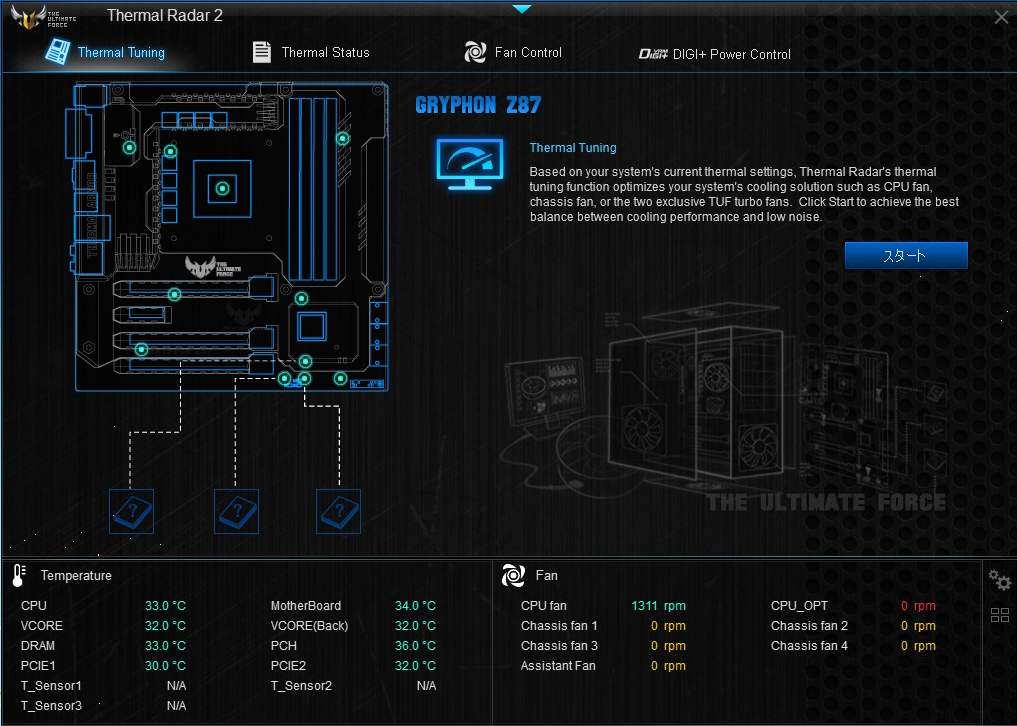Click the Thermal Status document icon
Screen dimensions: 1017x726
(261, 52)
